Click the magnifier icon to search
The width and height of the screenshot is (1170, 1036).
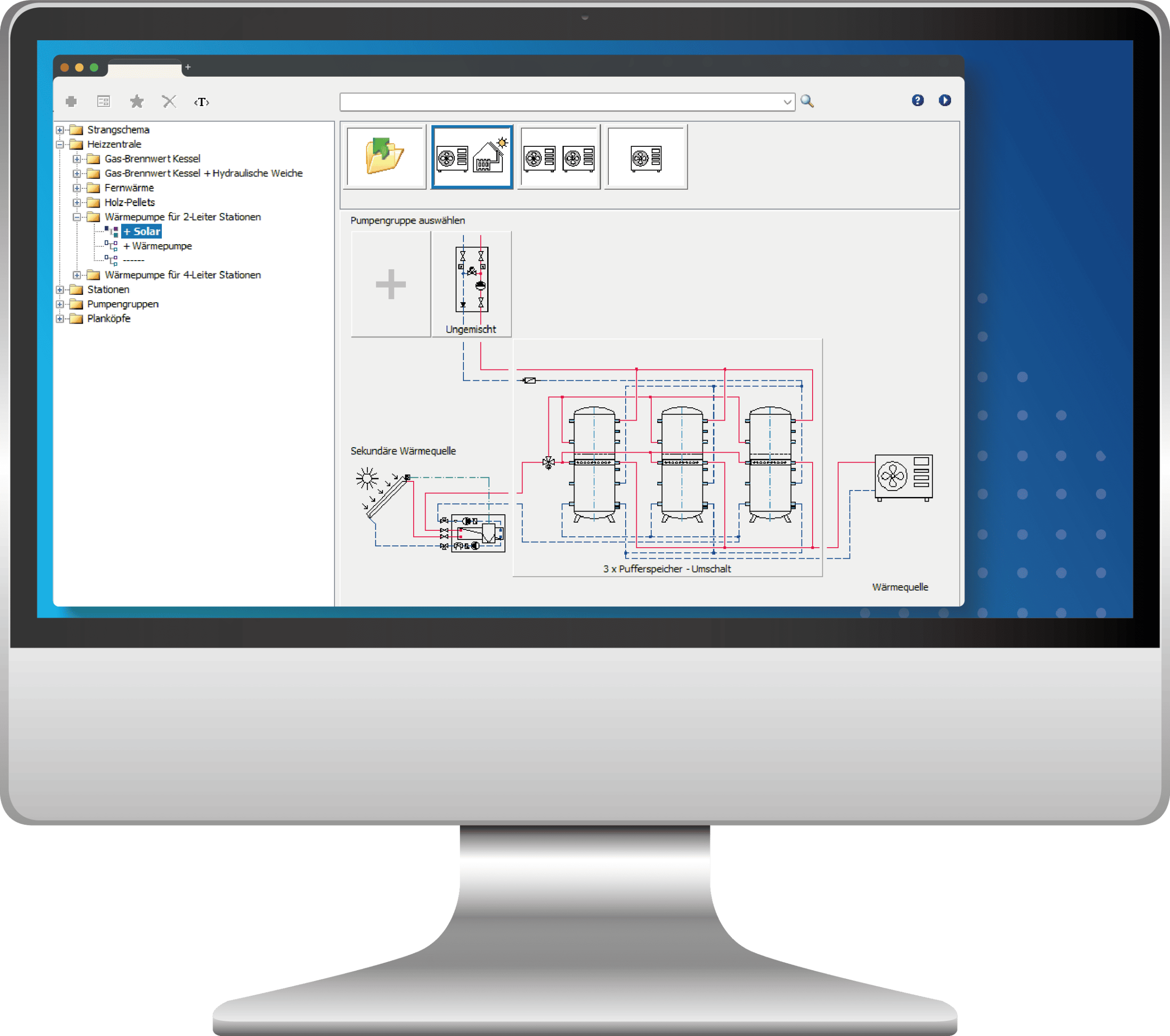click(808, 101)
